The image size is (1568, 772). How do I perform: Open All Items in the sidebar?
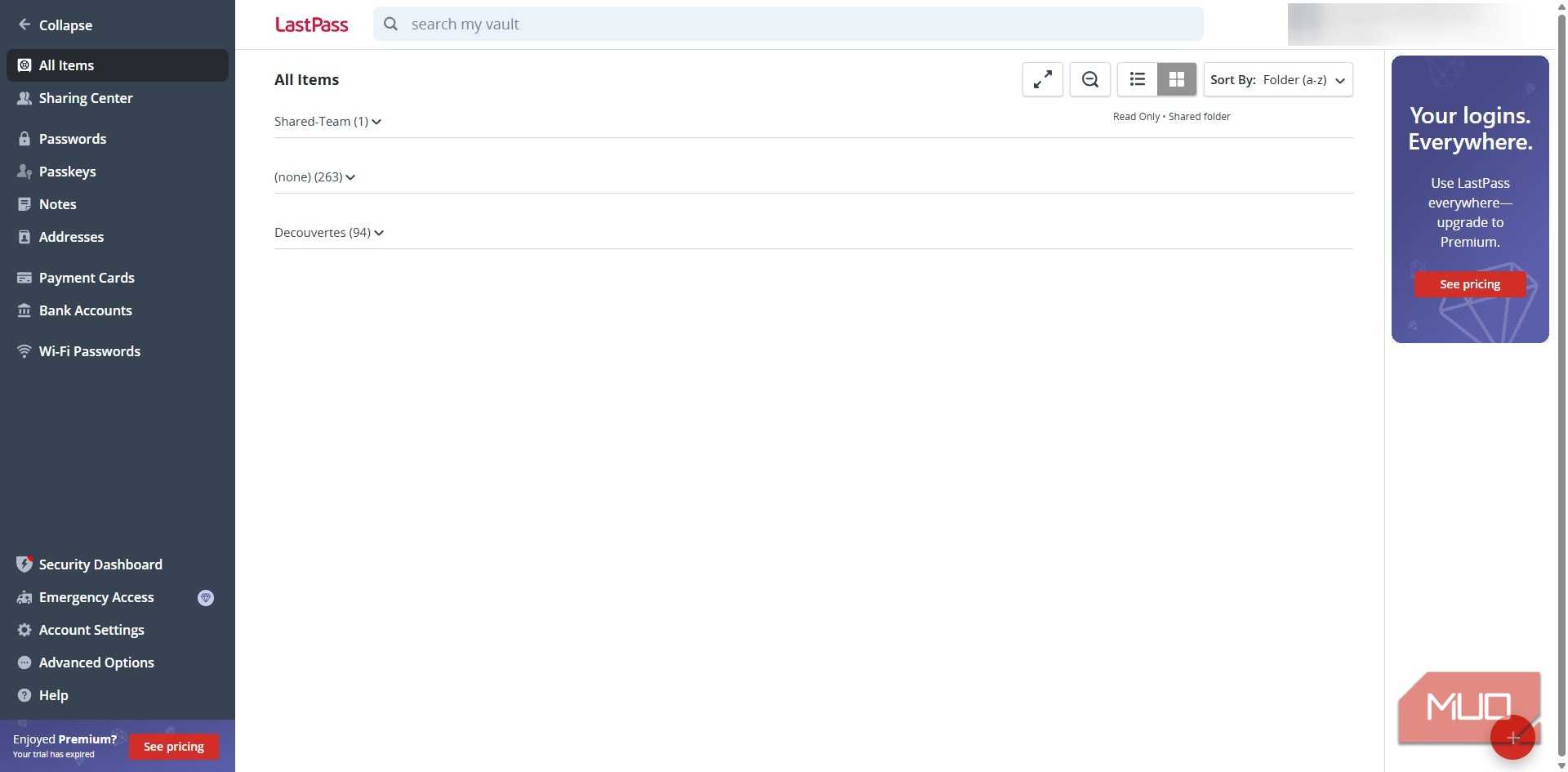pos(118,65)
